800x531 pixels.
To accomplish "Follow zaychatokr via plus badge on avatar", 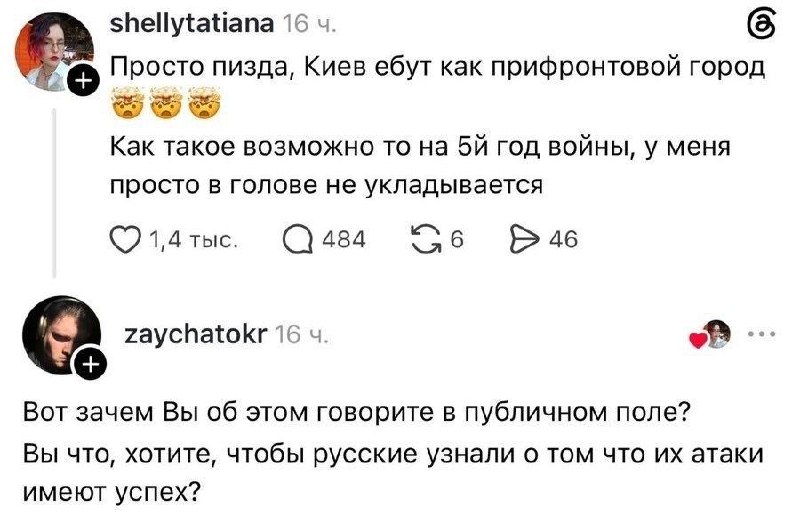I will coord(91,365).
